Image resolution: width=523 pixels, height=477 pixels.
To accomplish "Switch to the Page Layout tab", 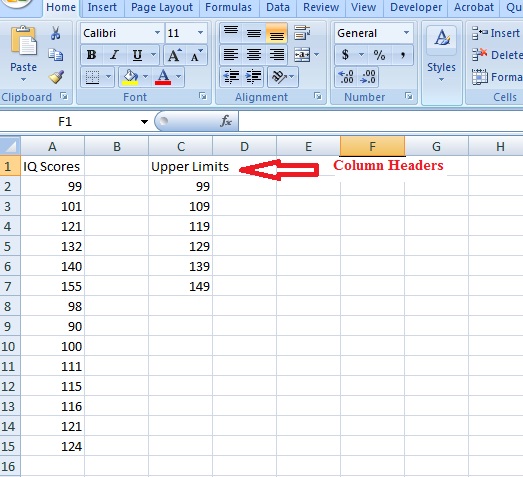I will tap(162, 7).
